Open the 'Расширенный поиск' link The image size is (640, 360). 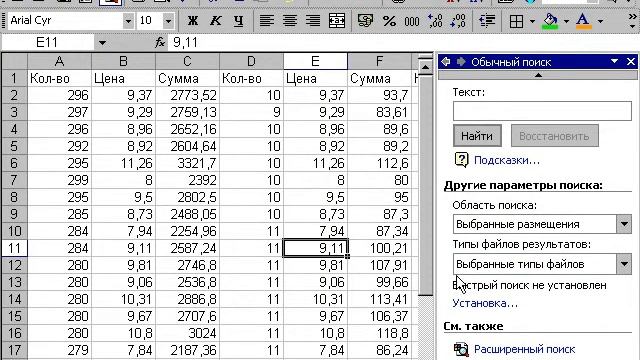click(524, 349)
